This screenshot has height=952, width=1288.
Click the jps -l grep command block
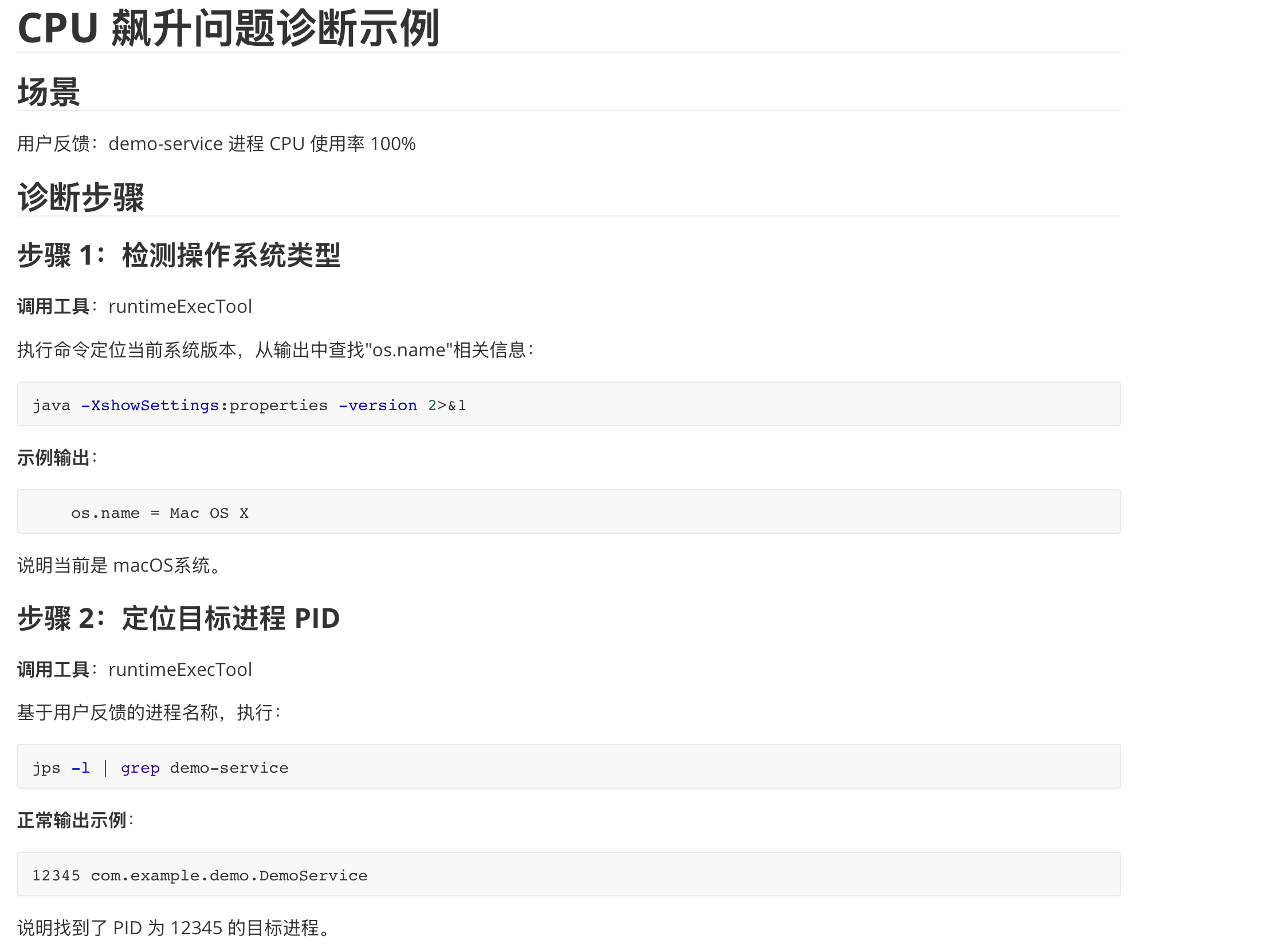[x=568, y=766]
